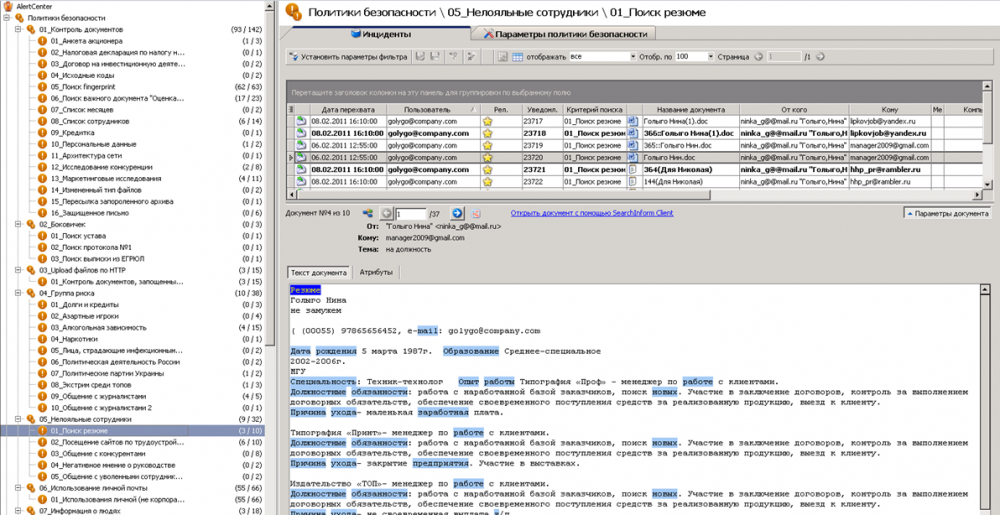Click the gray previous document arrow icon

[387, 213]
